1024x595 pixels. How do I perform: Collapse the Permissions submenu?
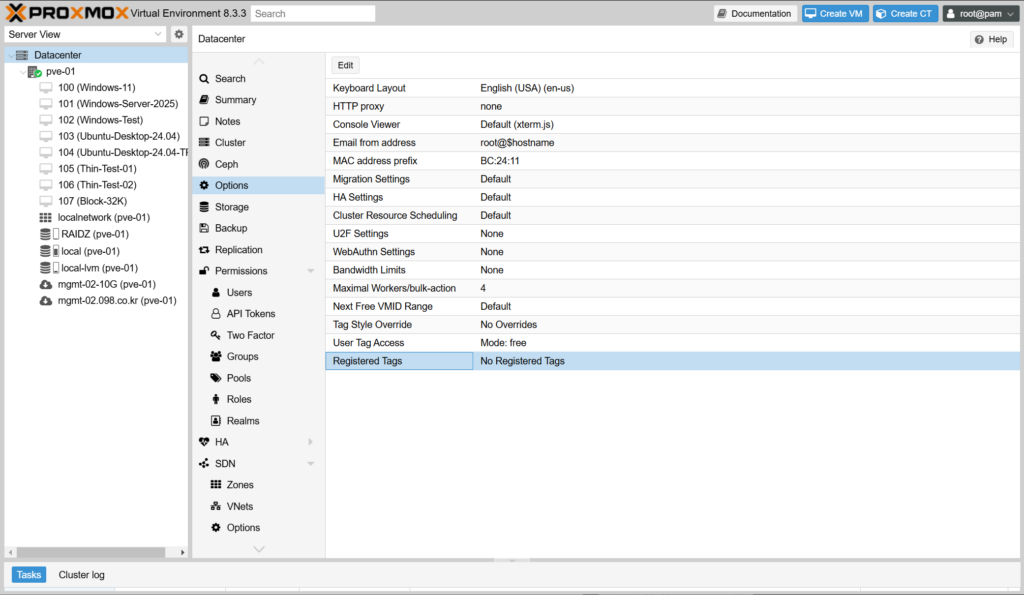pos(311,271)
